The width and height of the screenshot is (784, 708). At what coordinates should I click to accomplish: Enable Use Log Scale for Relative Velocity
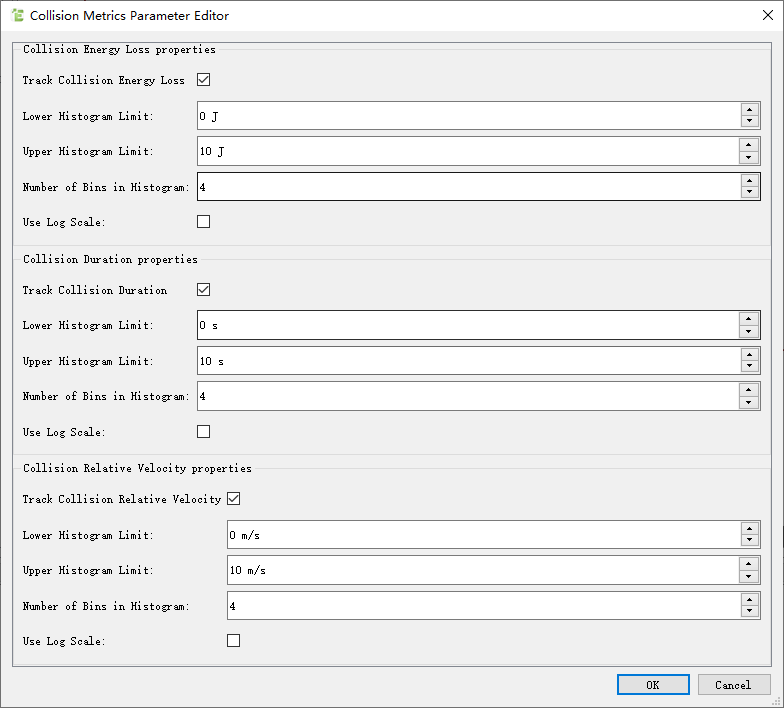(234, 641)
